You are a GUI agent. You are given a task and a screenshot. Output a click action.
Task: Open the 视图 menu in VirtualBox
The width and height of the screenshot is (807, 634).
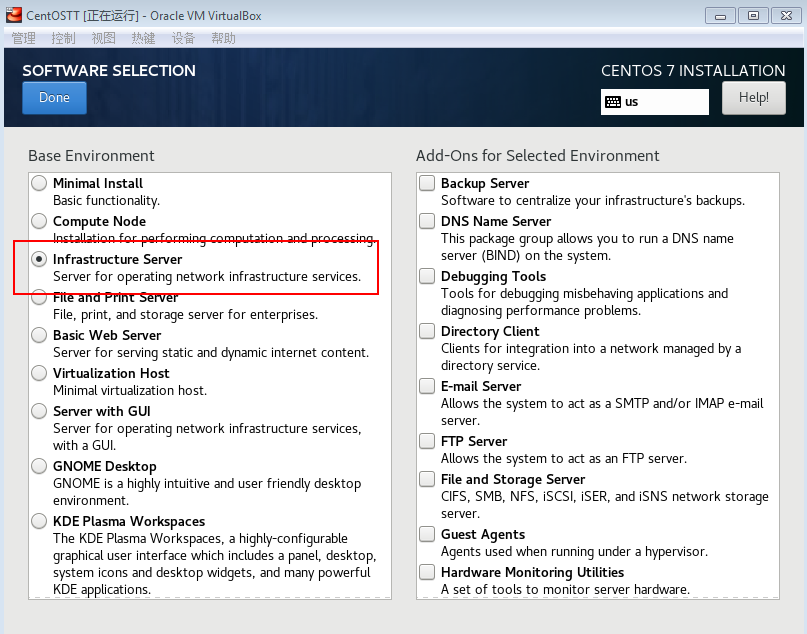(103, 38)
